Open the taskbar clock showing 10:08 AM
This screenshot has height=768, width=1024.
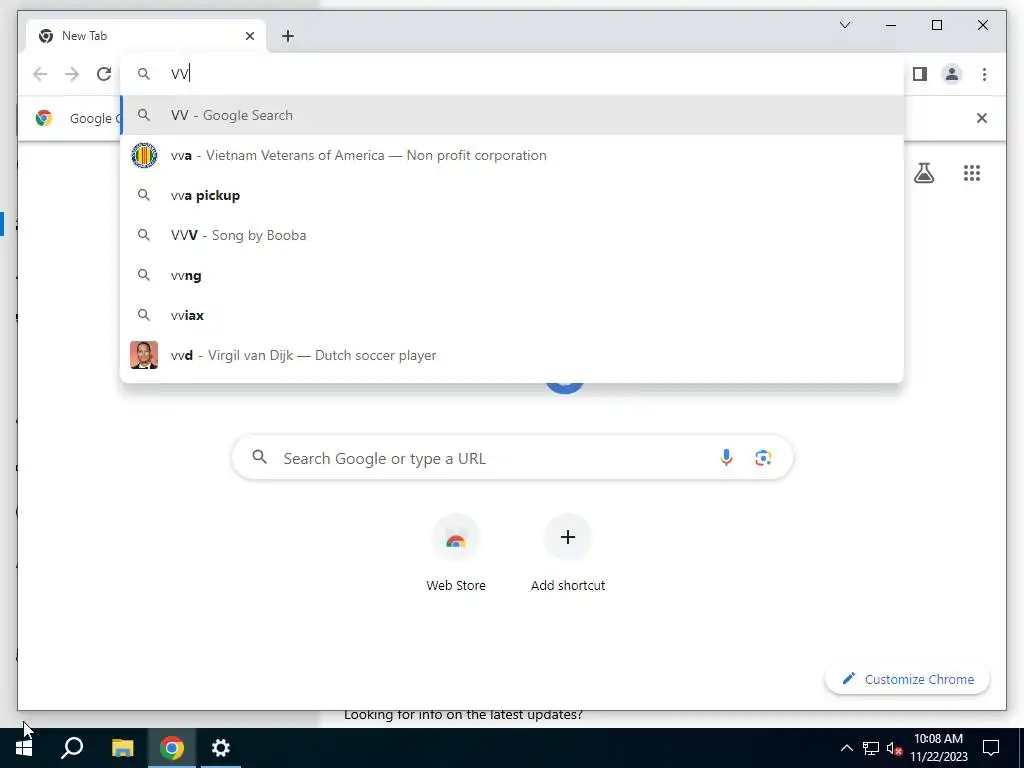938,748
